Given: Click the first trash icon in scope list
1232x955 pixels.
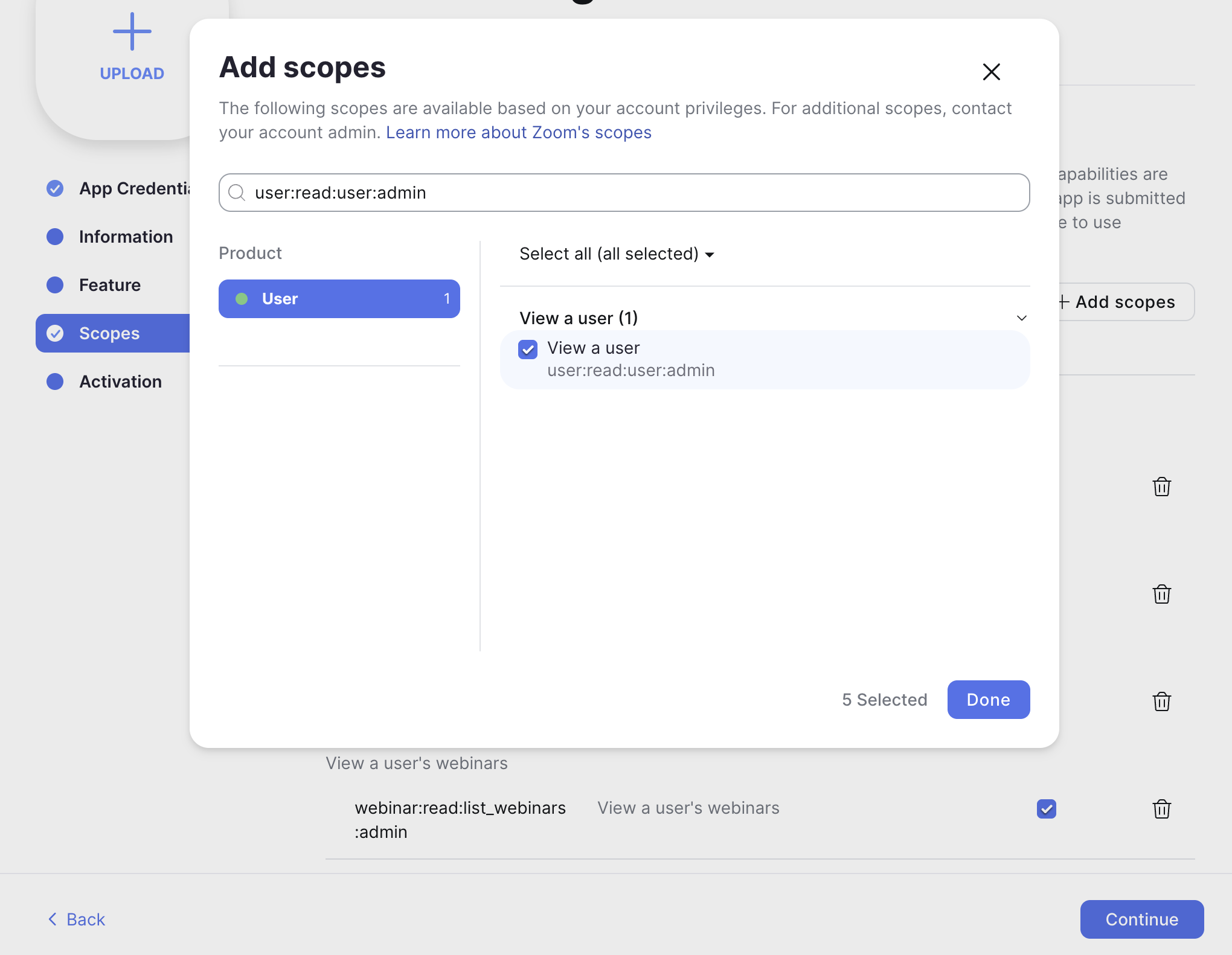Looking at the screenshot, I should click(1161, 487).
